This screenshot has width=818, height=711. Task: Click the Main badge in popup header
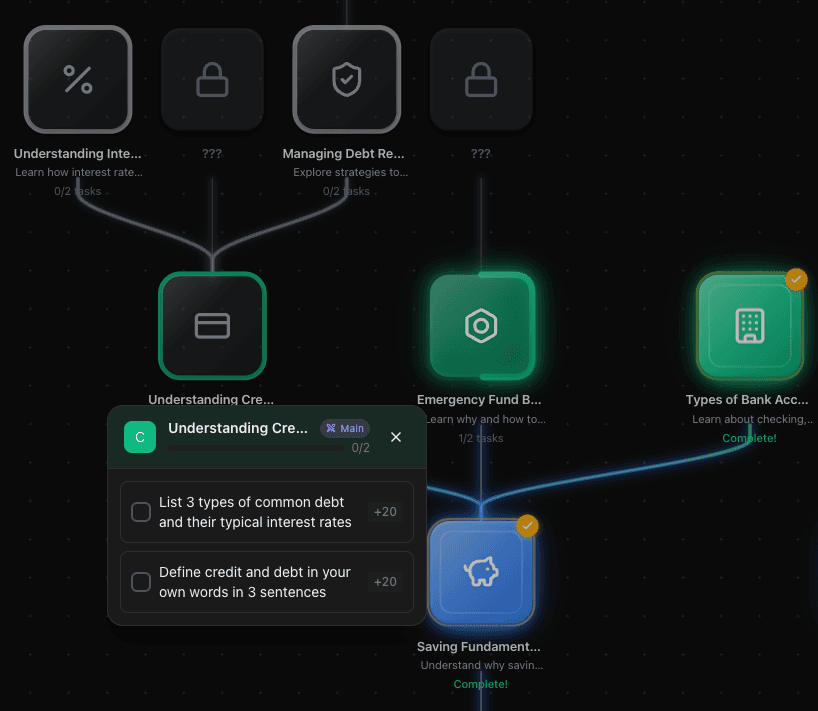click(345, 428)
